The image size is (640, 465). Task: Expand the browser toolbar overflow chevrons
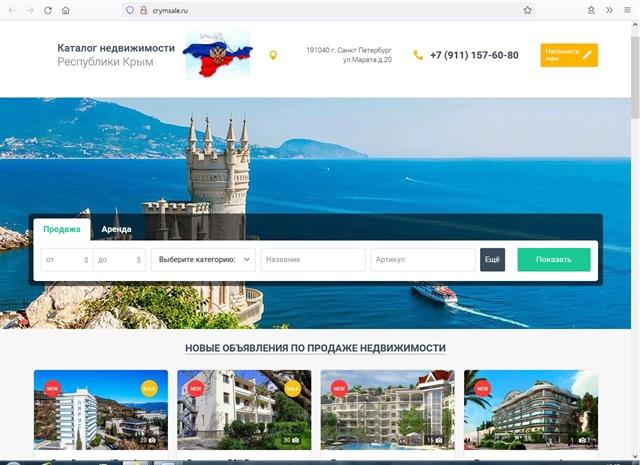coord(609,10)
